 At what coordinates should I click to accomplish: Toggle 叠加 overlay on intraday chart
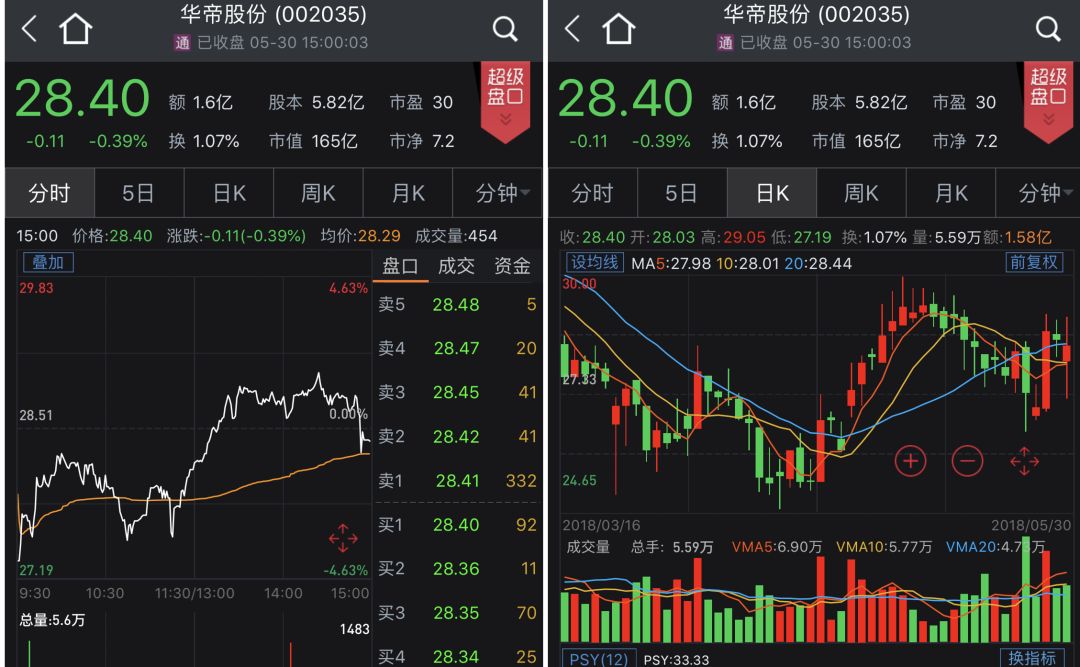click(48, 263)
